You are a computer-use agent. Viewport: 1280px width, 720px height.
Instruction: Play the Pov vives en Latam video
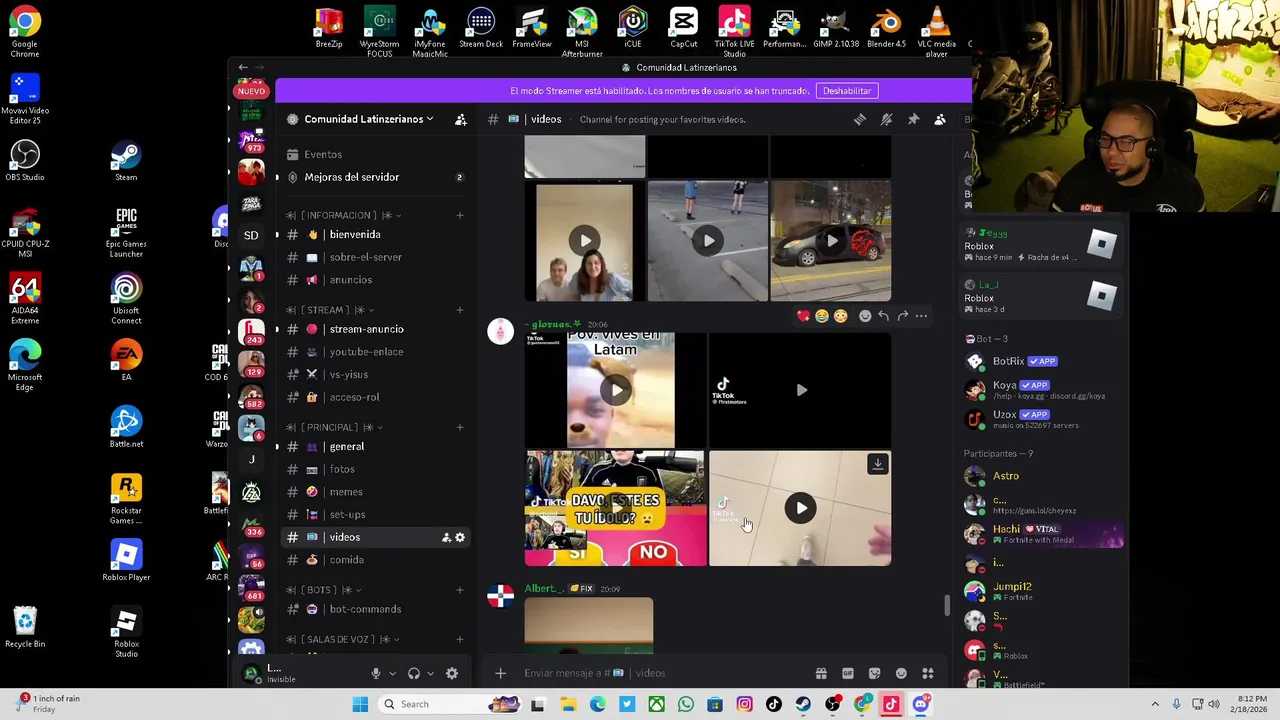616,390
